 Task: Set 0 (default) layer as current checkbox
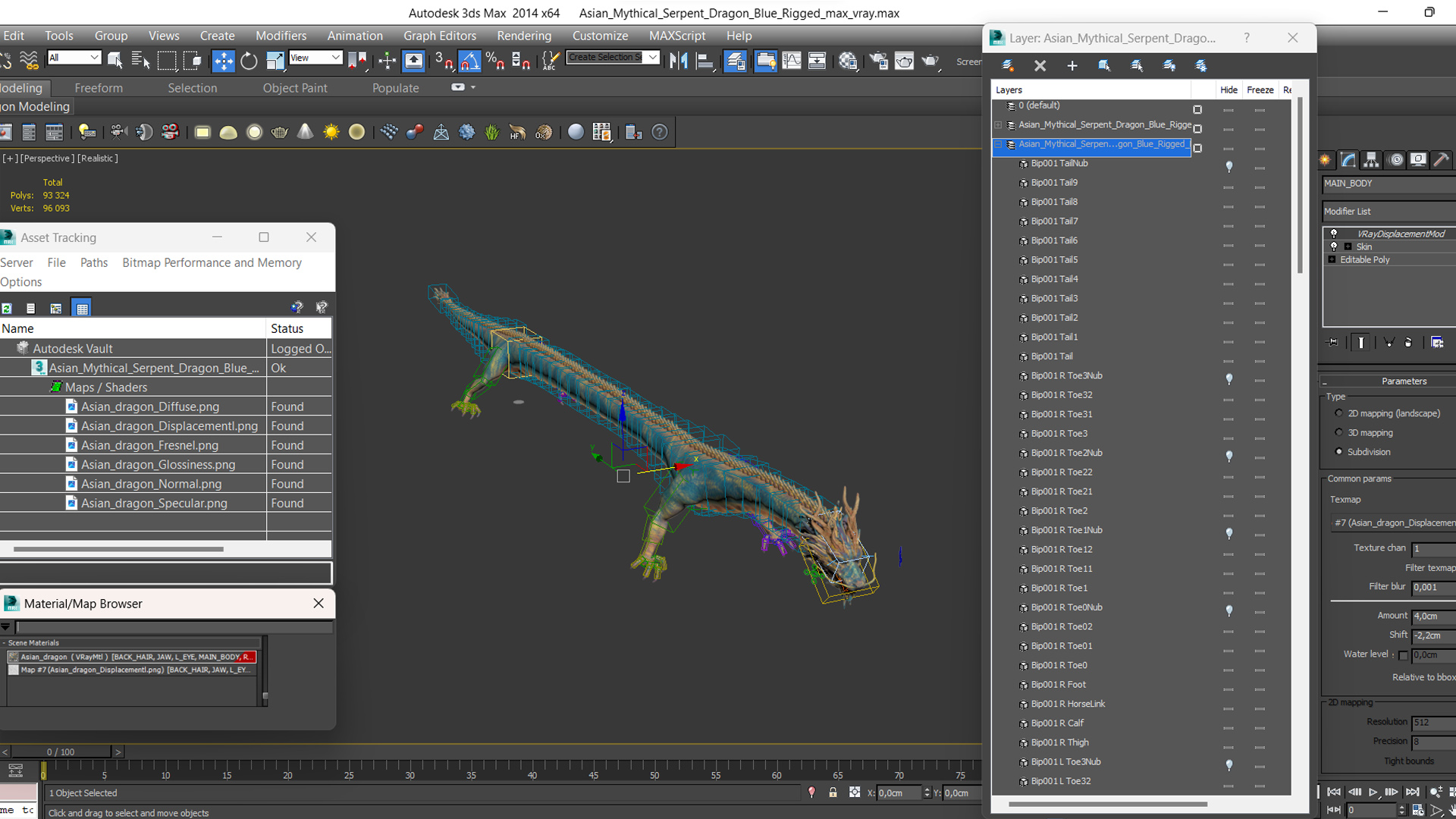tap(1197, 110)
